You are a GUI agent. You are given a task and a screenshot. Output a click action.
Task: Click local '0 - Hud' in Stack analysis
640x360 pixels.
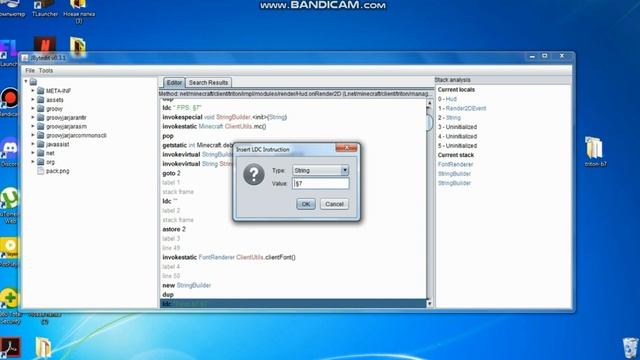click(x=447, y=99)
